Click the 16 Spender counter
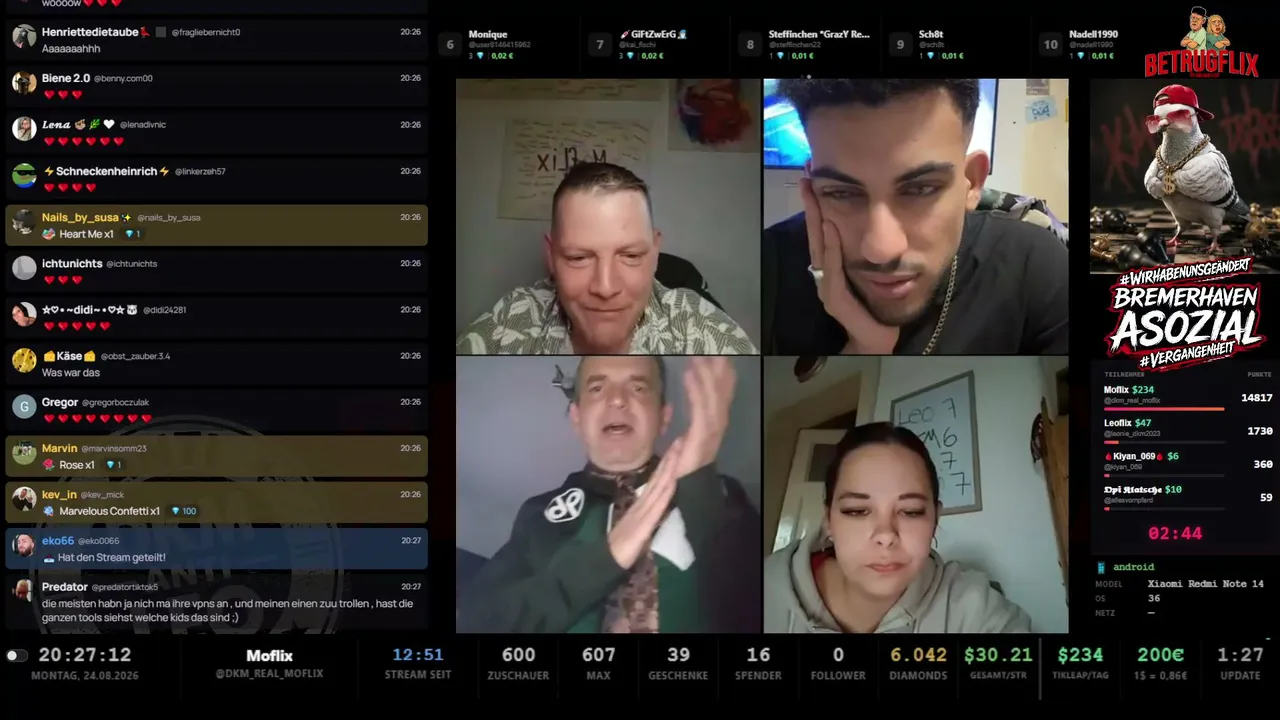1280x720 pixels. point(758,655)
